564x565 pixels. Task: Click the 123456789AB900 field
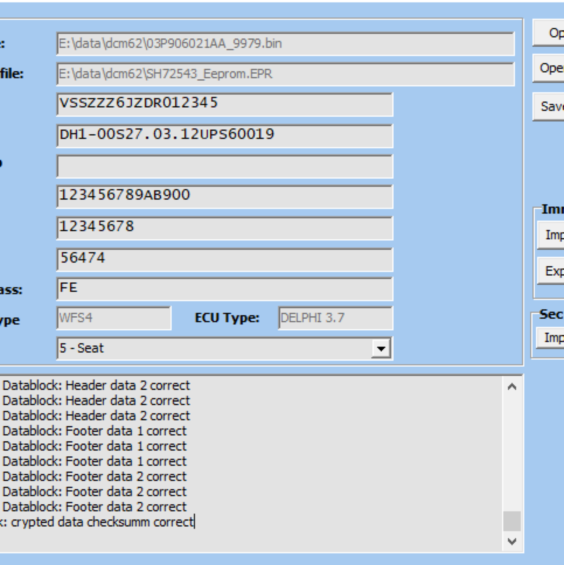pyautogui.click(x=225, y=197)
